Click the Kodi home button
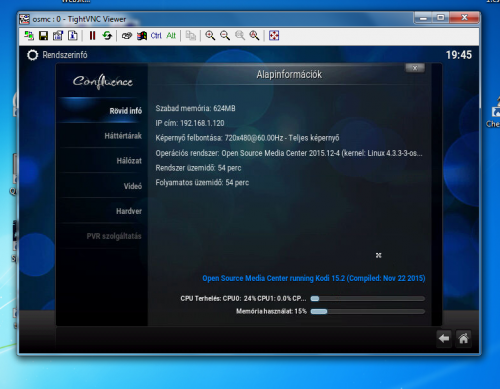The image size is (500, 389). (x=463, y=339)
